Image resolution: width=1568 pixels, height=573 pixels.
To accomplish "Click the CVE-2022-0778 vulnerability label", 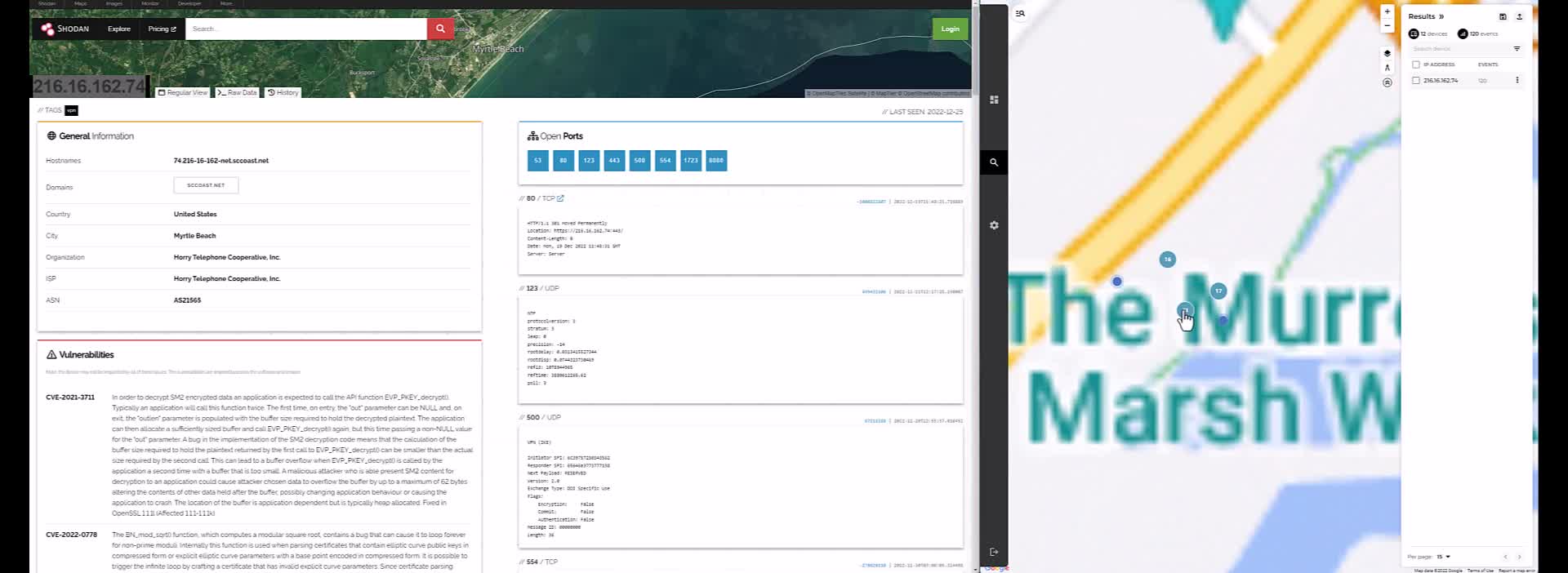I will click(71, 535).
